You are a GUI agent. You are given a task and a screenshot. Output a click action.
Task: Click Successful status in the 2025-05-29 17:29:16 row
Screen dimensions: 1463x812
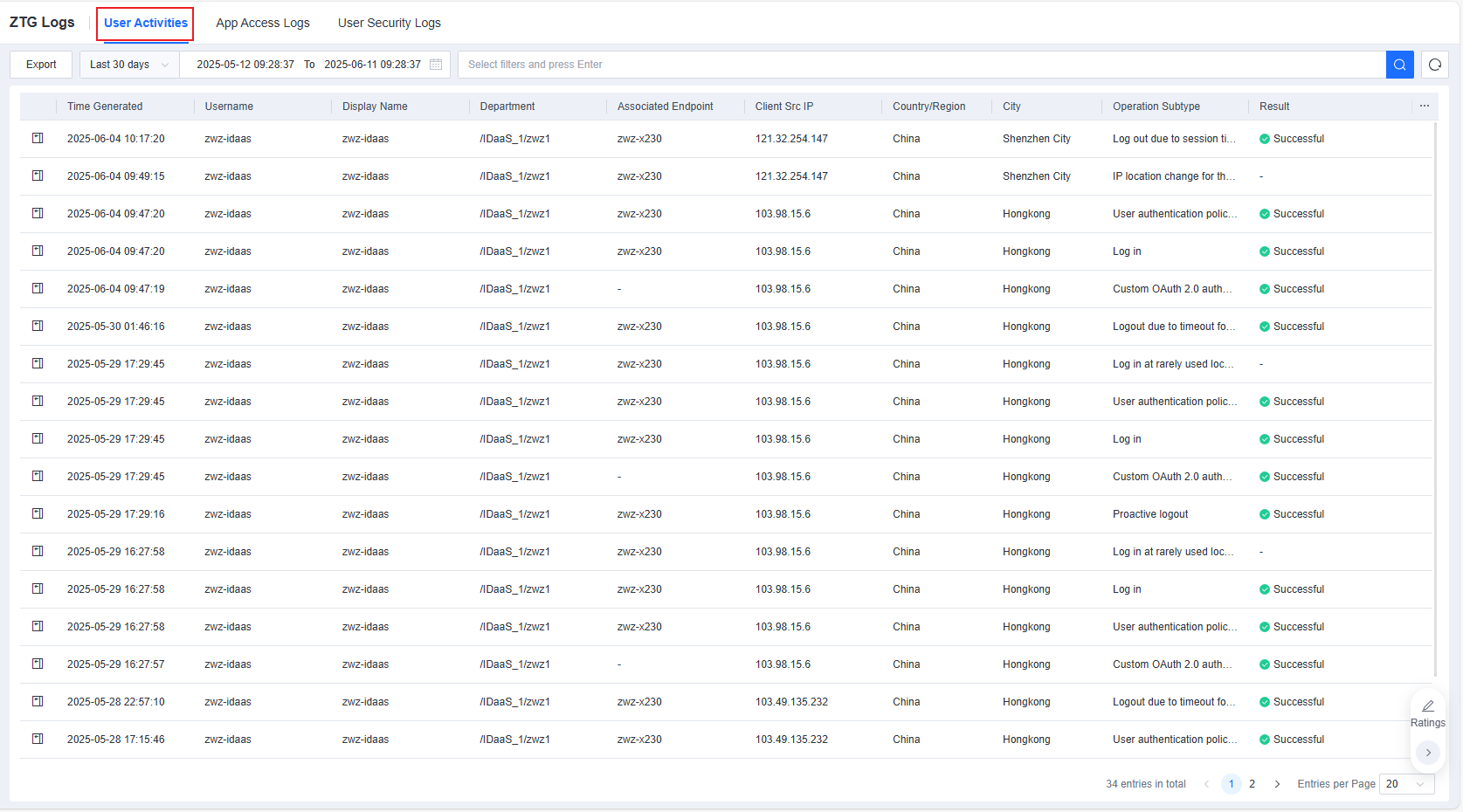click(1292, 514)
